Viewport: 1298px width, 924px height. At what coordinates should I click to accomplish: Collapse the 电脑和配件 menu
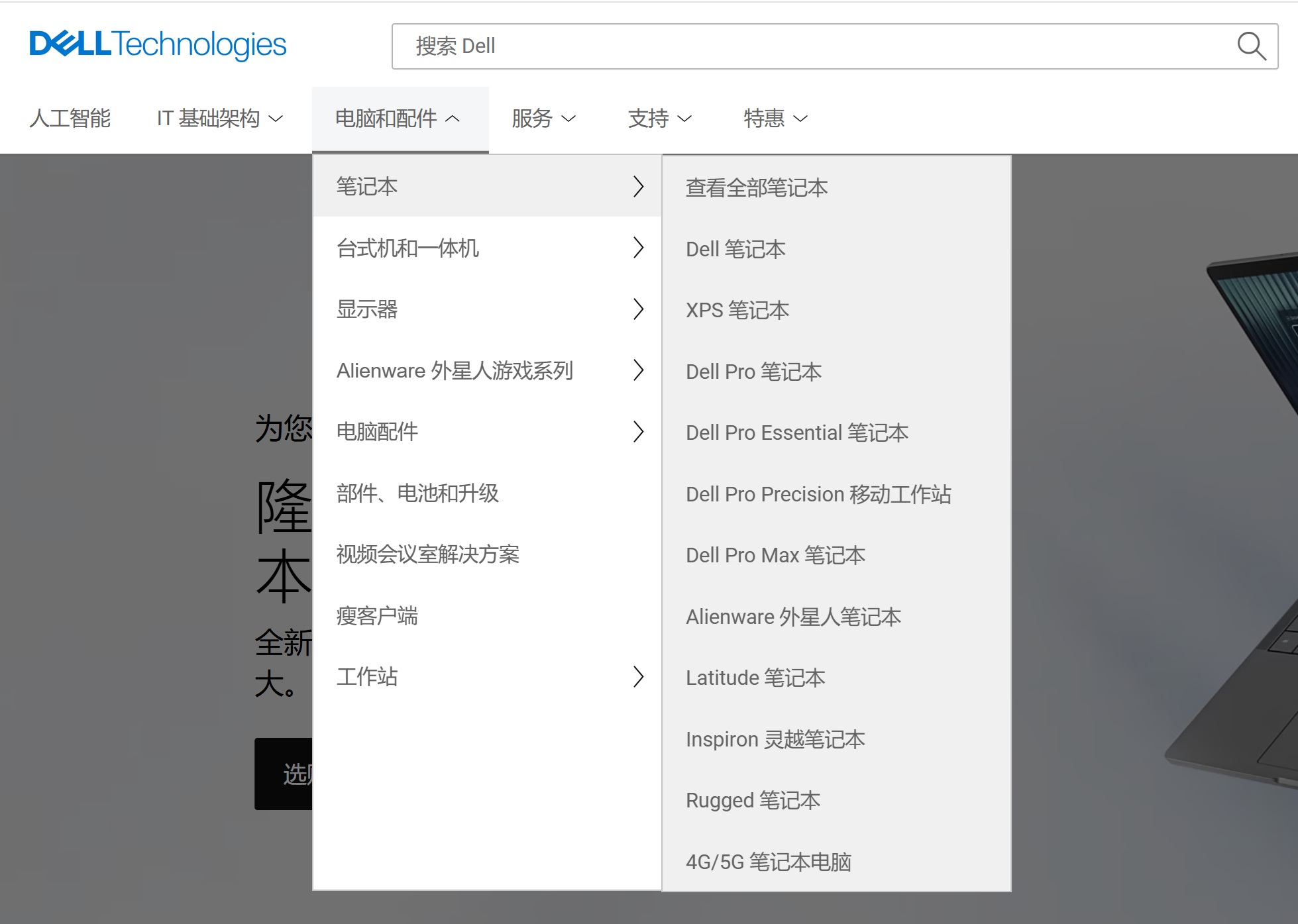pos(400,119)
